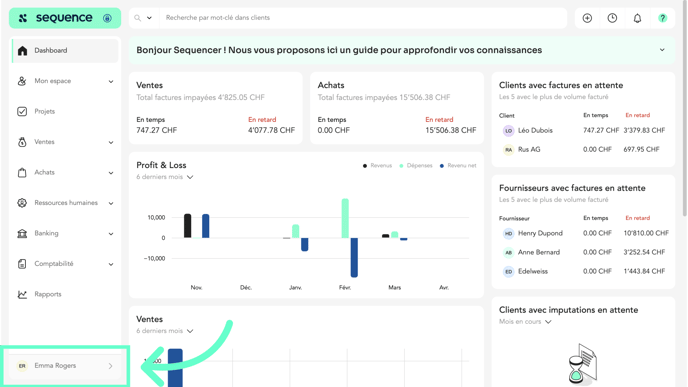This screenshot has height=387, width=688.
Task: Open the Profit & Loss period dropdown
Action: point(165,177)
